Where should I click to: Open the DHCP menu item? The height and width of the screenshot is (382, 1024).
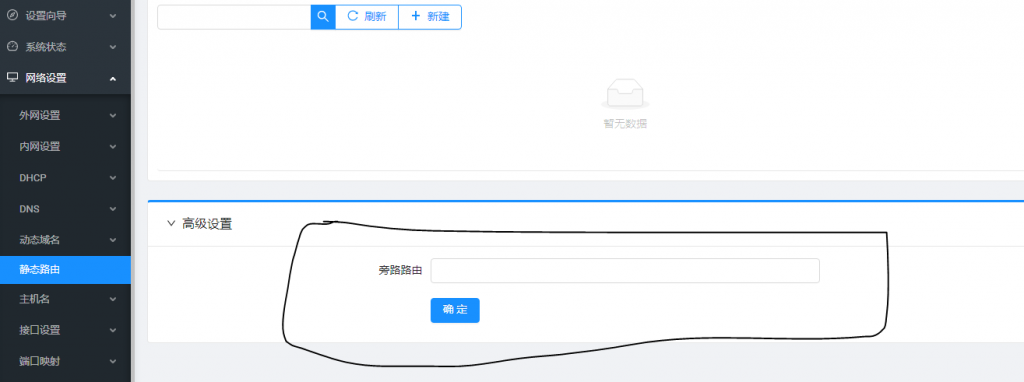(65, 178)
